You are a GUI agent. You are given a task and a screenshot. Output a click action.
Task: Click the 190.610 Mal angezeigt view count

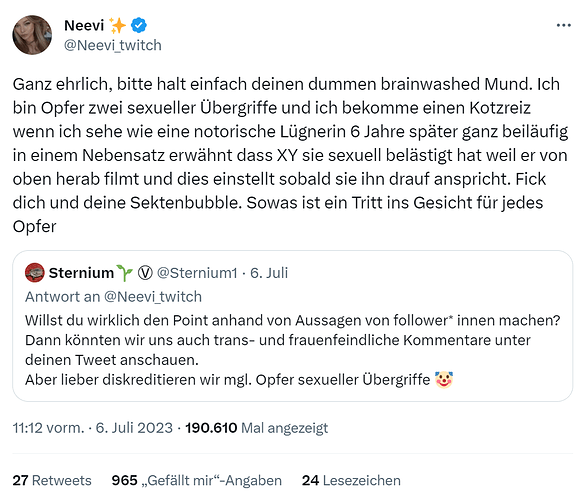point(257,428)
